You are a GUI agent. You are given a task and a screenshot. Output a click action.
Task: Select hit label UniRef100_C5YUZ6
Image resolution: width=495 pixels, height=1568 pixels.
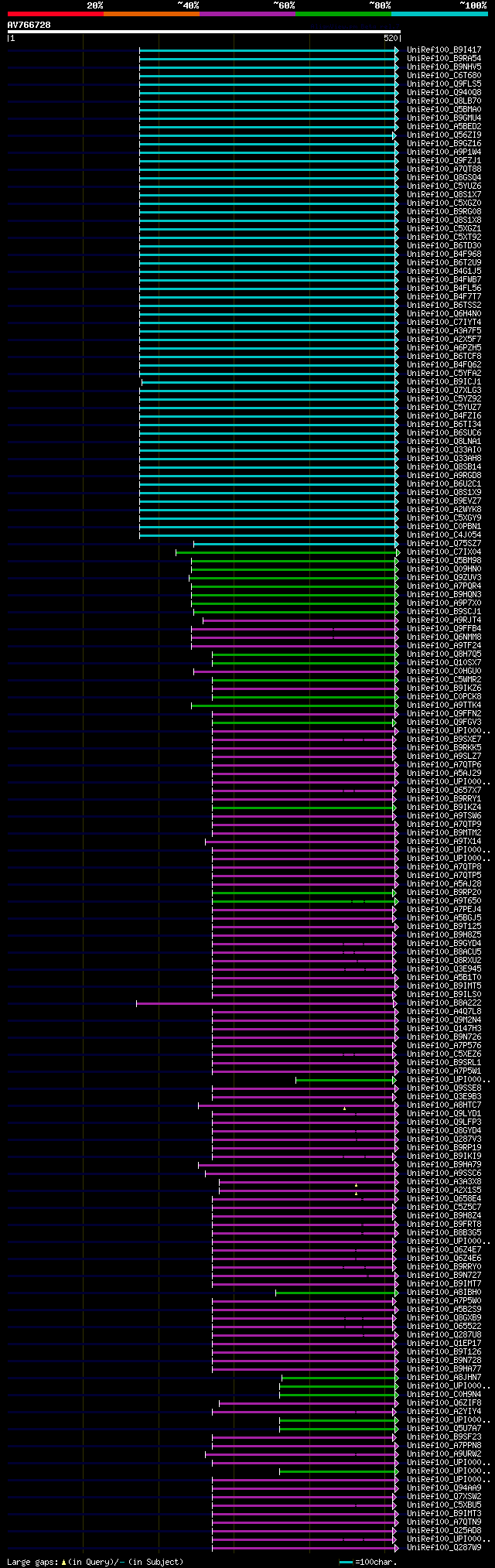[x=444, y=186]
